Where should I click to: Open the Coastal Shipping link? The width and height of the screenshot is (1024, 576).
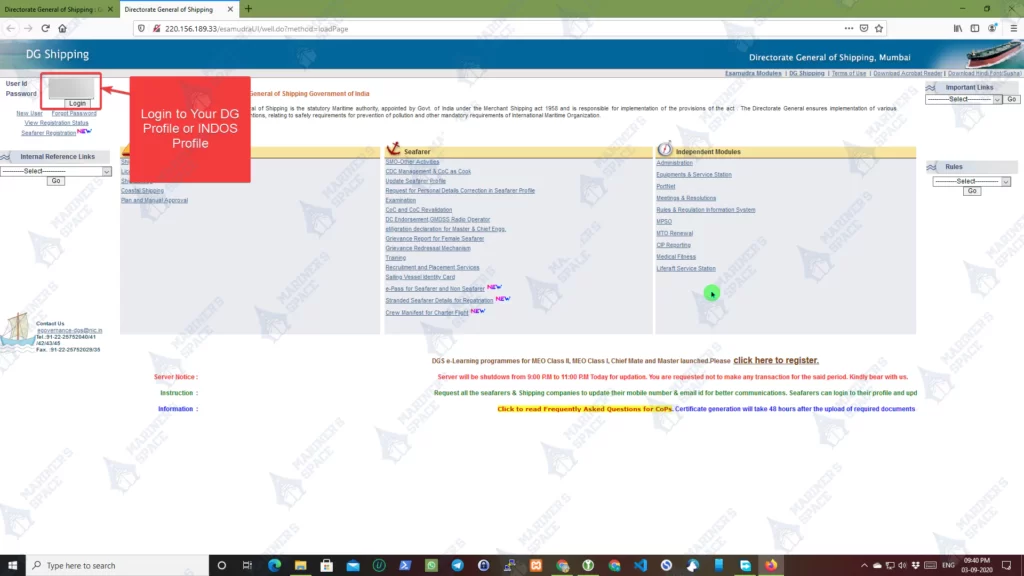point(142,191)
